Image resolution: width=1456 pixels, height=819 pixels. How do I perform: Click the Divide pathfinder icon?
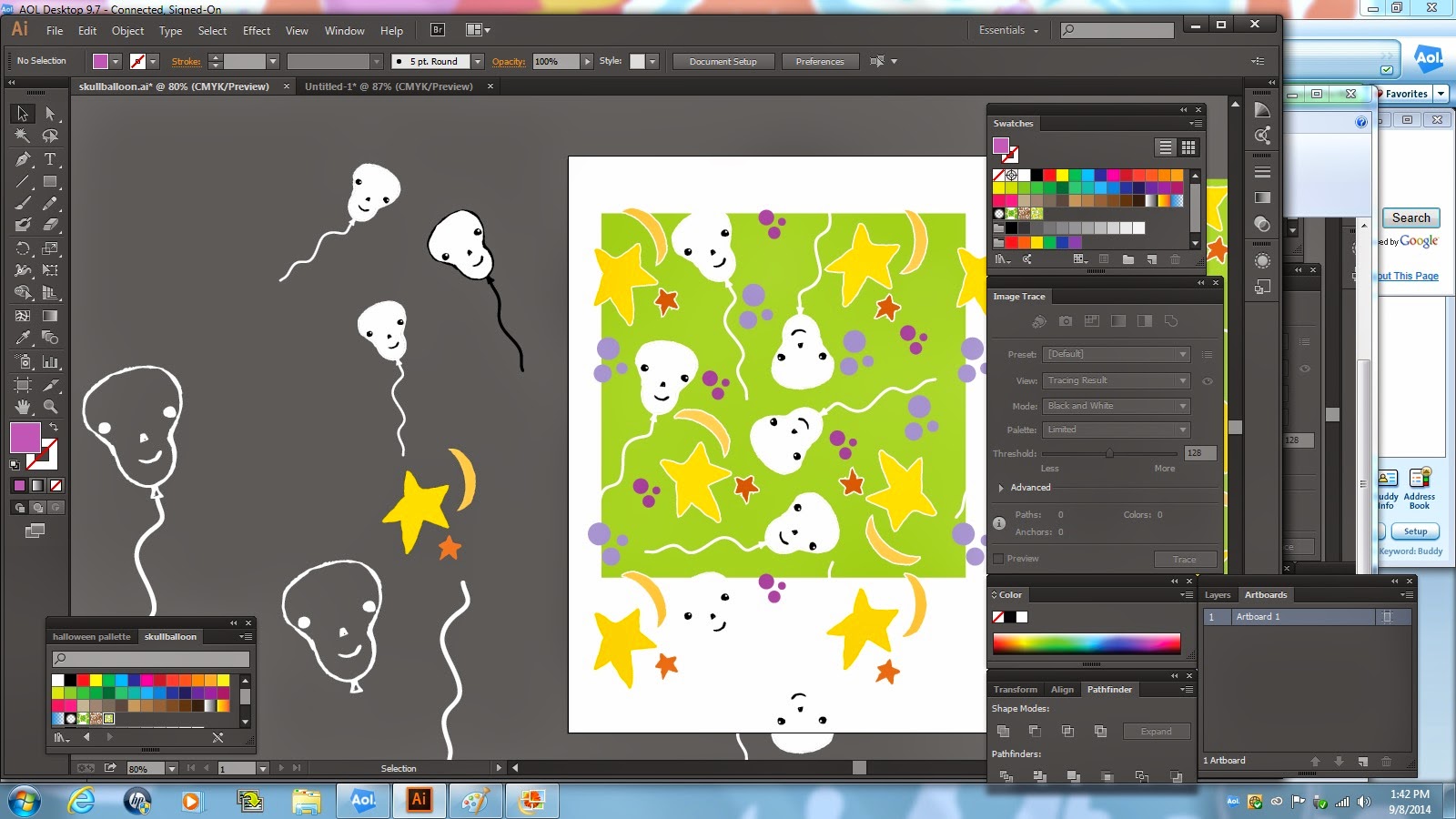1006,776
